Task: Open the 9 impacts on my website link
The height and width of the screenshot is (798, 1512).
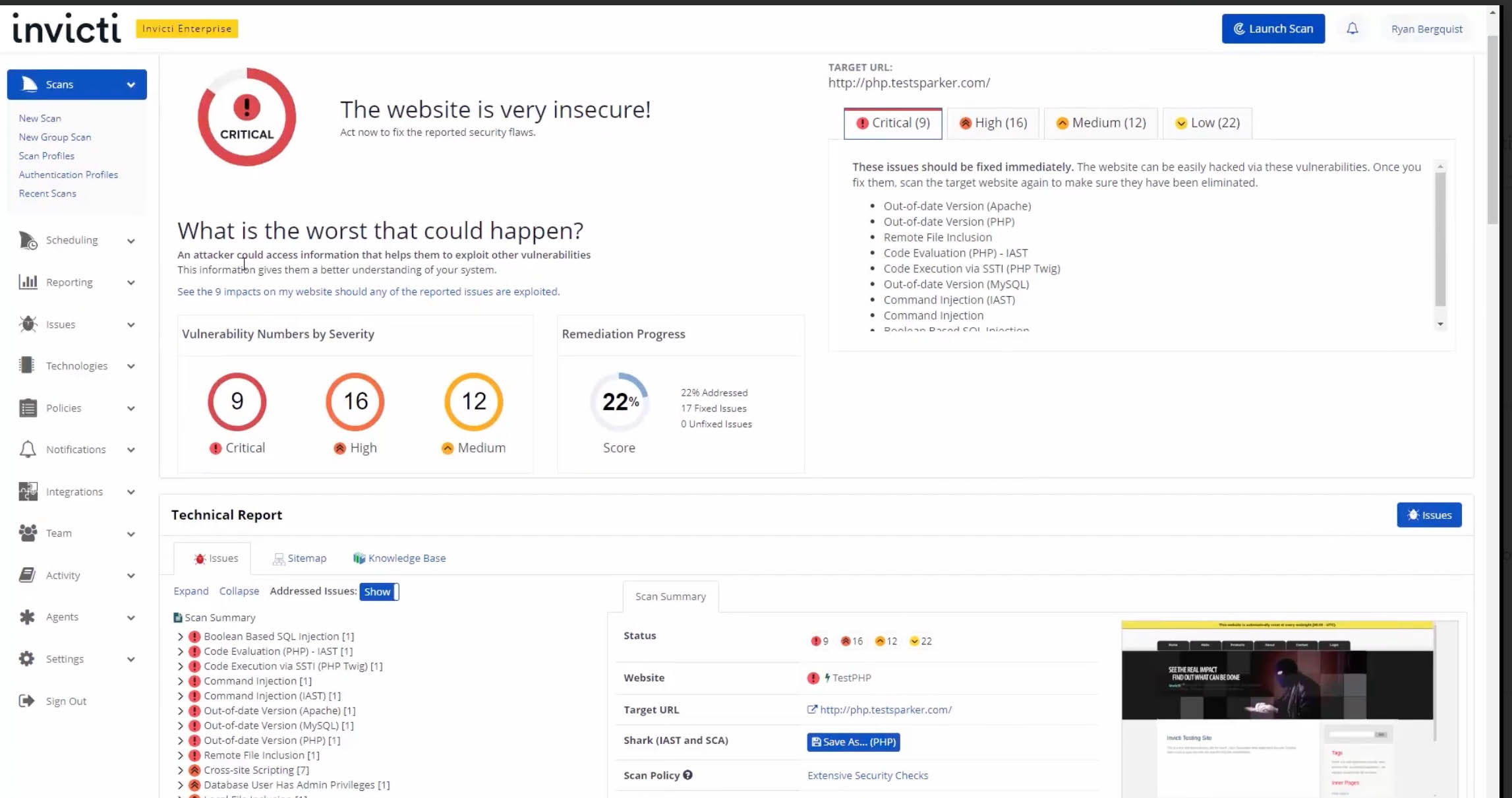Action: tap(368, 292)
